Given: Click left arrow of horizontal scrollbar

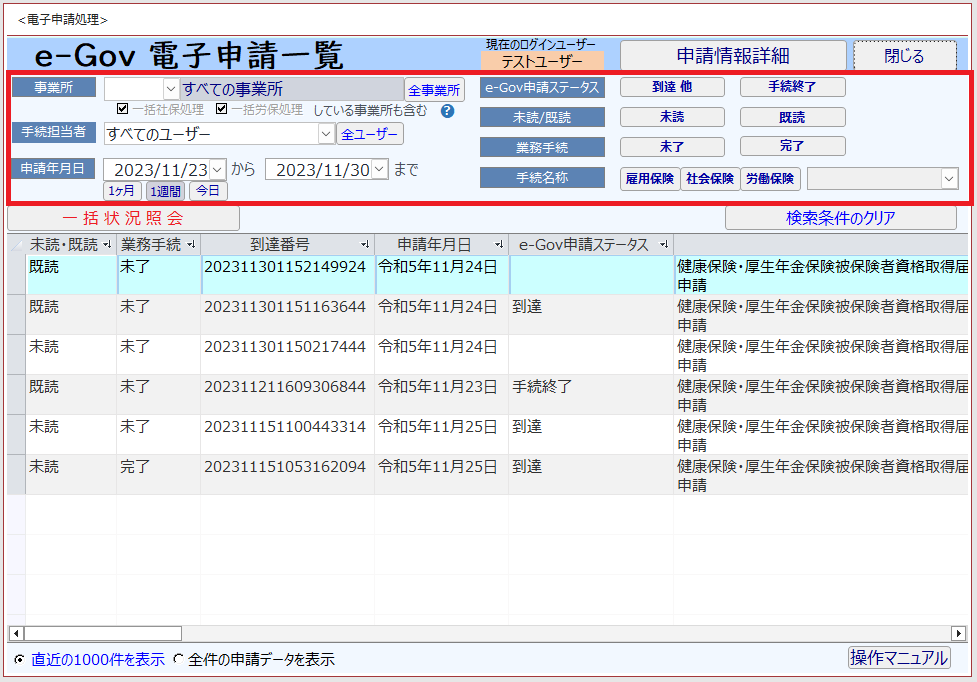Looking at the screenshot, I should pyautogui.click(x=15, y=633).
